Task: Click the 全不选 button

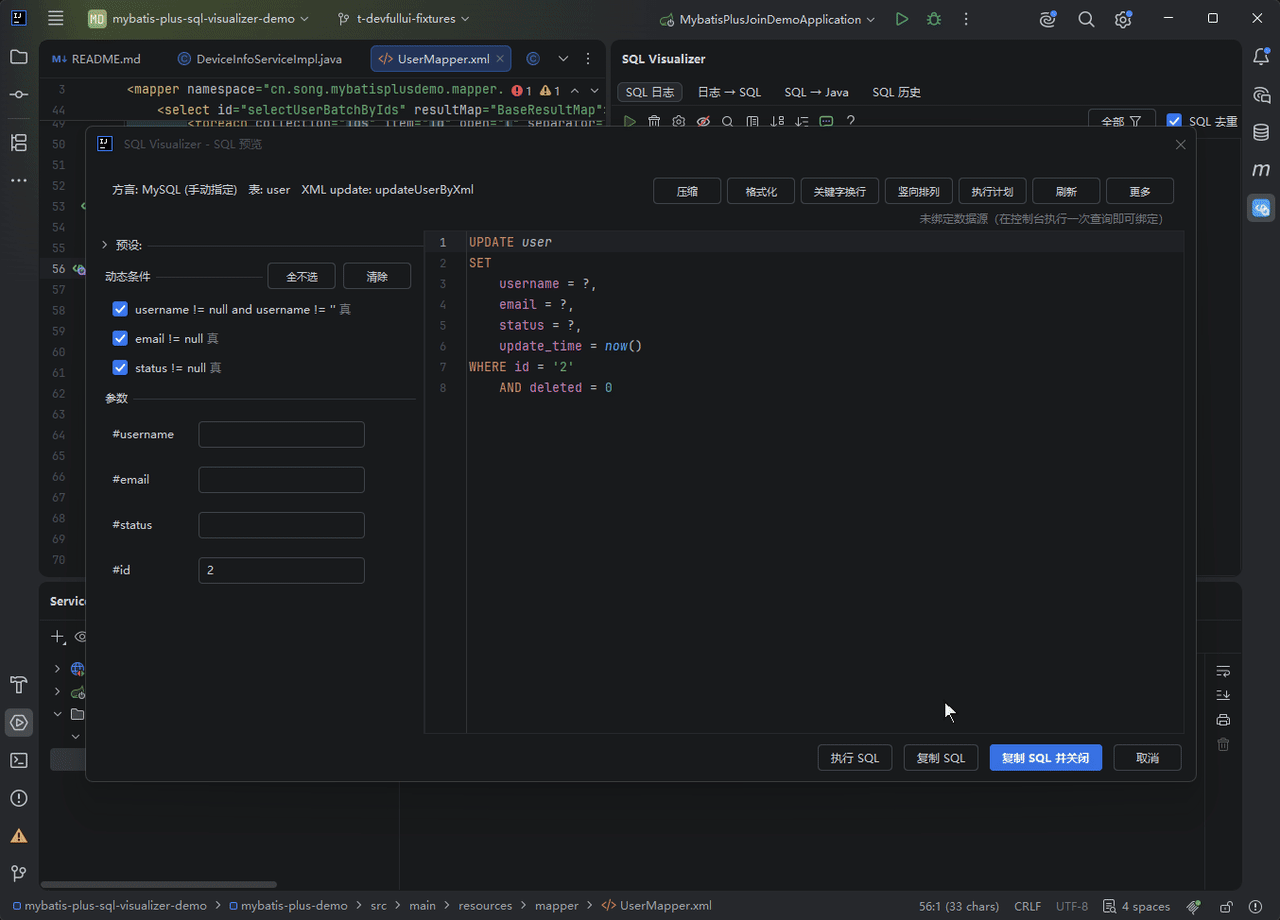Action: (x=301, y=276)
